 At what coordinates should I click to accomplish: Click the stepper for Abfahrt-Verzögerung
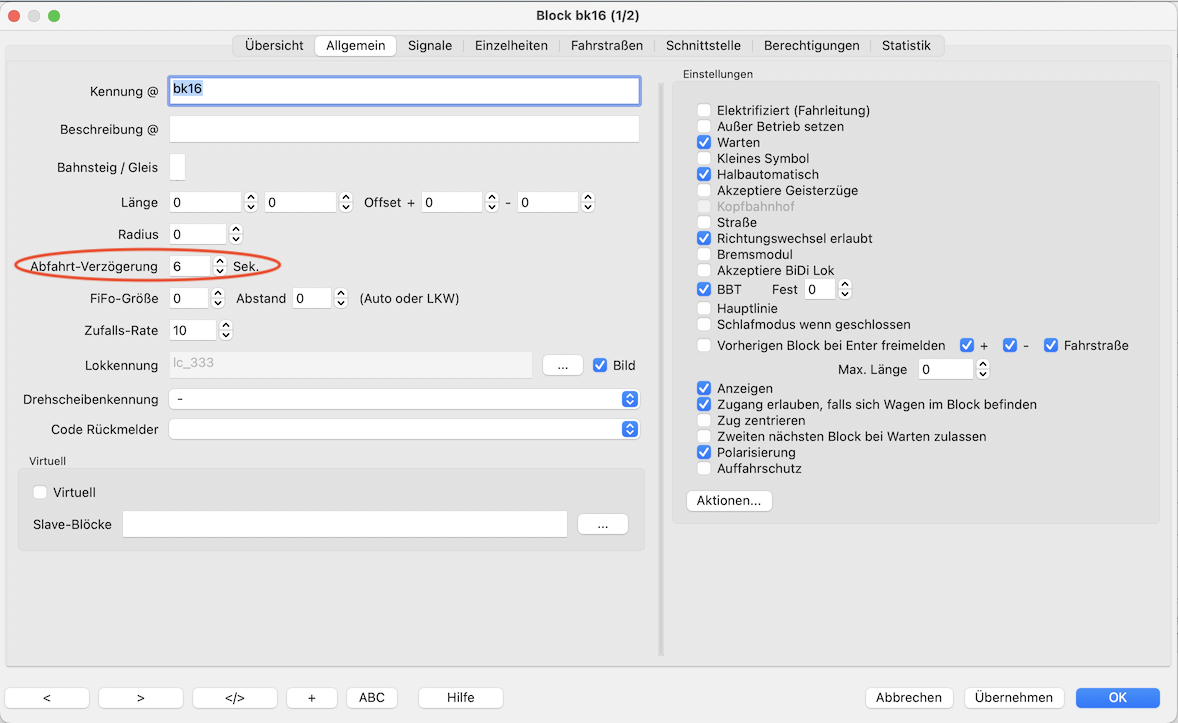pos(220,266)
